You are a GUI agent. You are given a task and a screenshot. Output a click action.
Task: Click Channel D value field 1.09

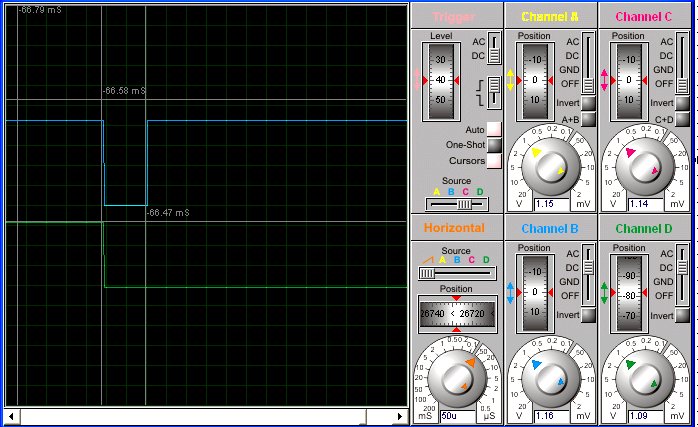(645, 416)
